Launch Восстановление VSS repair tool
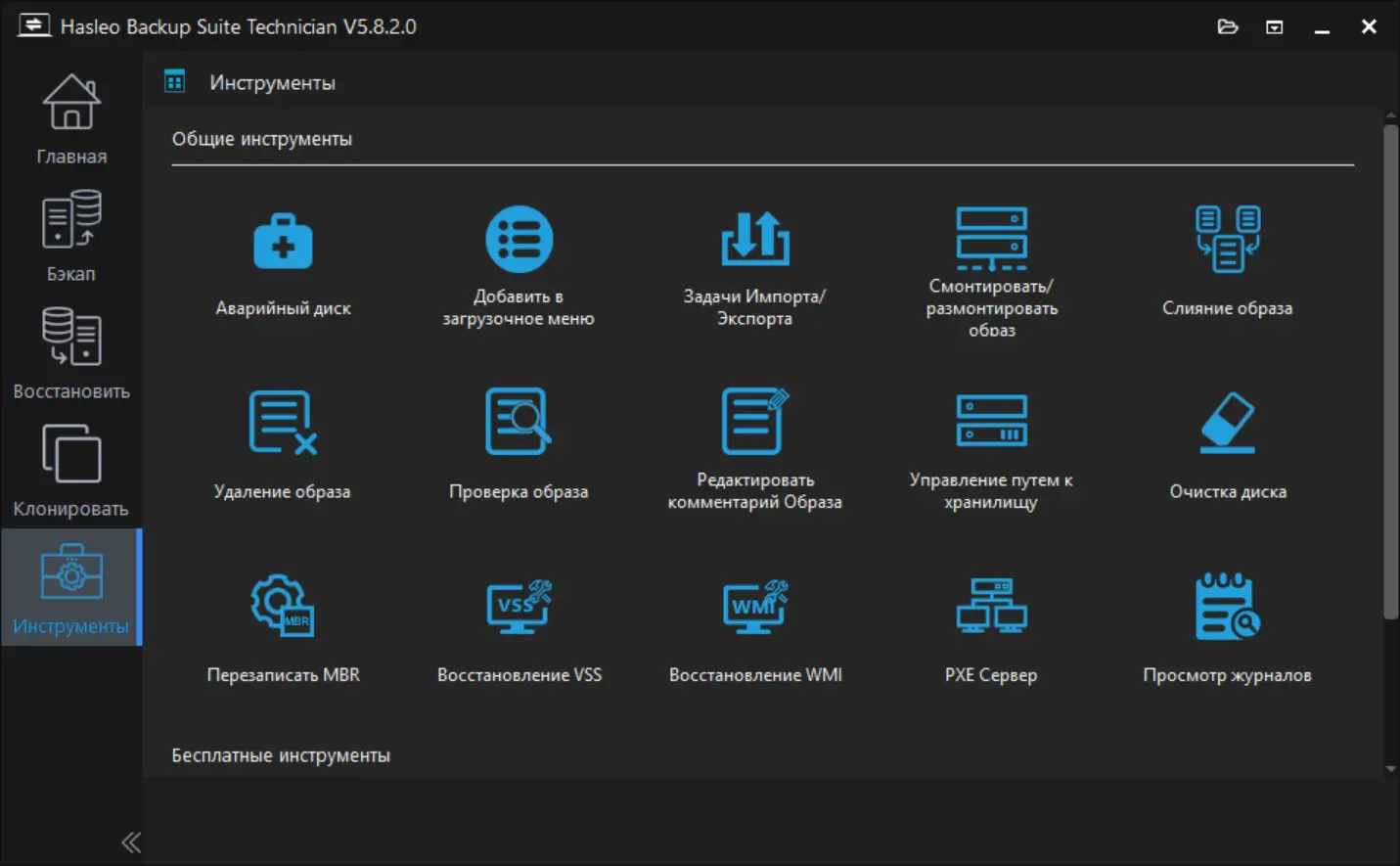Viewport: 1400px width, 866px height. tap(519, 606)
